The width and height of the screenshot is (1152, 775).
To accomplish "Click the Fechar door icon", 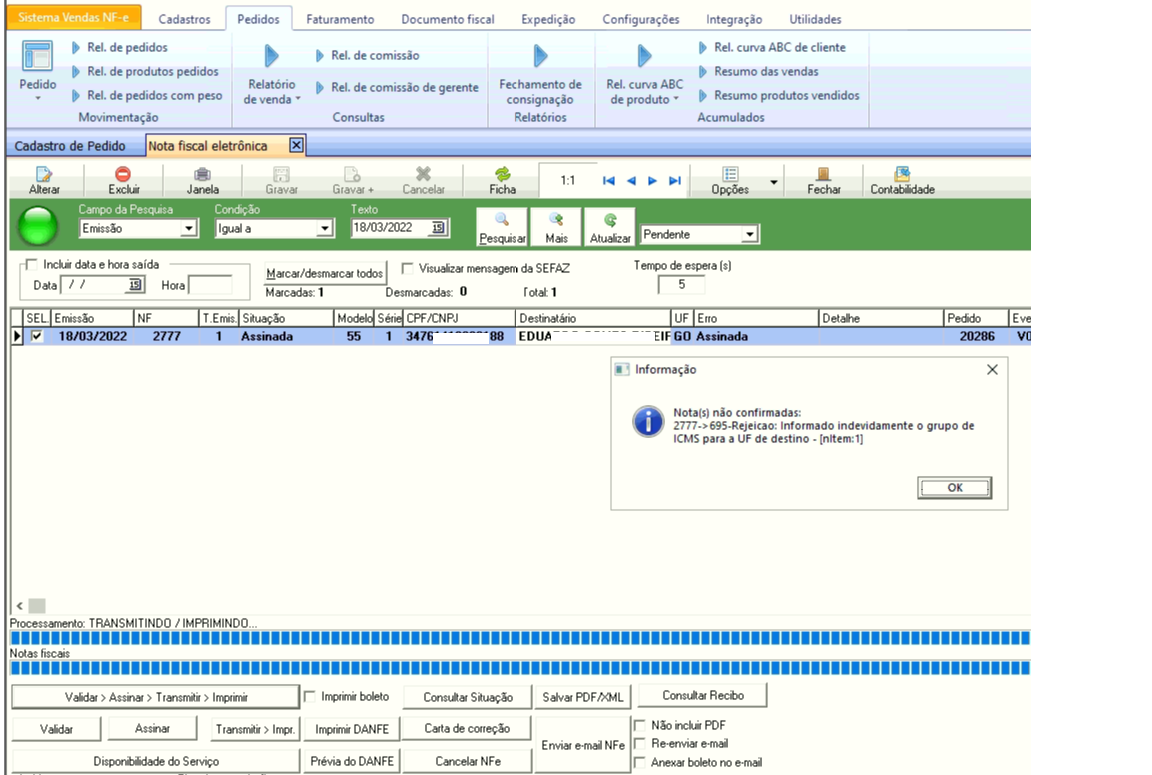I will [824, 174].
